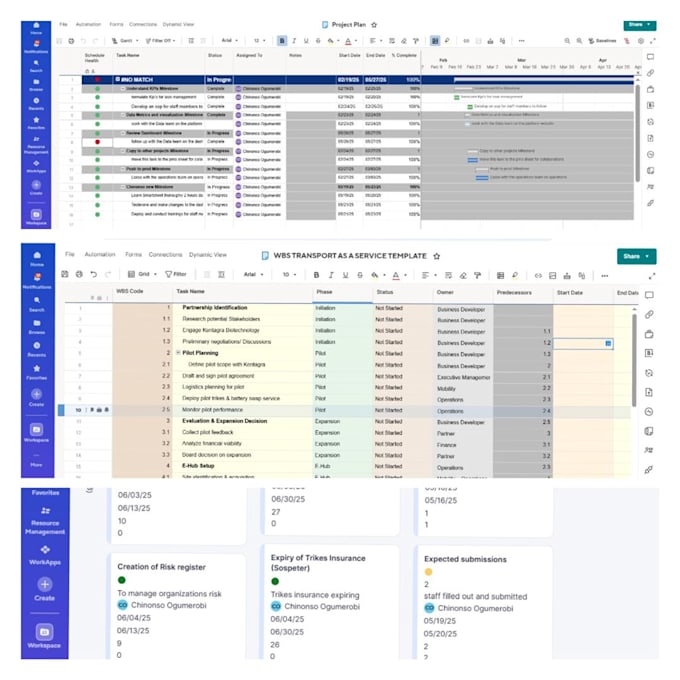Open Automation menu in Project Plan window
Screen dimensions: 680x680
tap(88, 24)
